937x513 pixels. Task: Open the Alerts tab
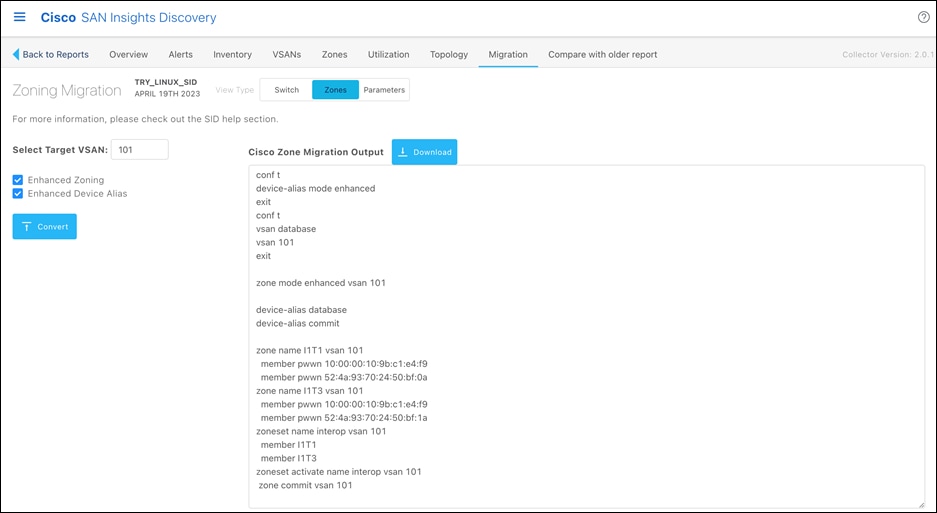pyautogui.click(x=180, y=54)
